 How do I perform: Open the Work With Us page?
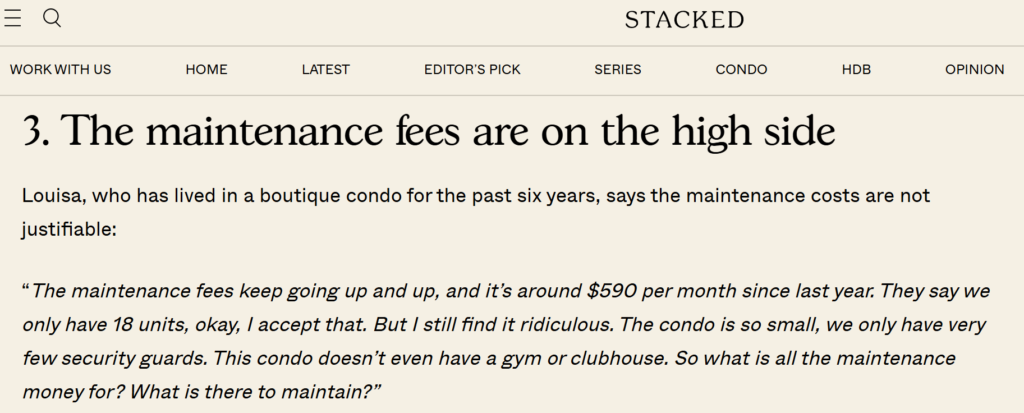pos(60,69)
